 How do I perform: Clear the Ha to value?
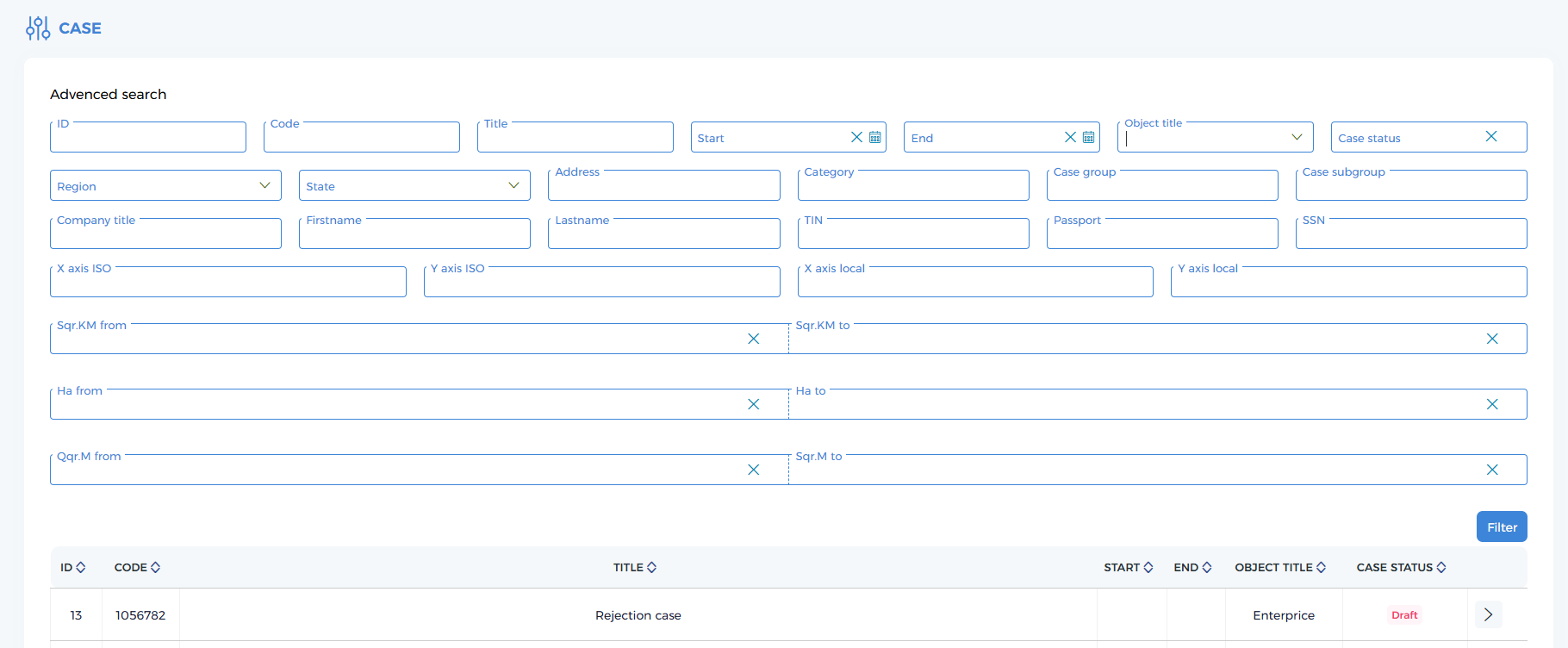point(1492,404)
